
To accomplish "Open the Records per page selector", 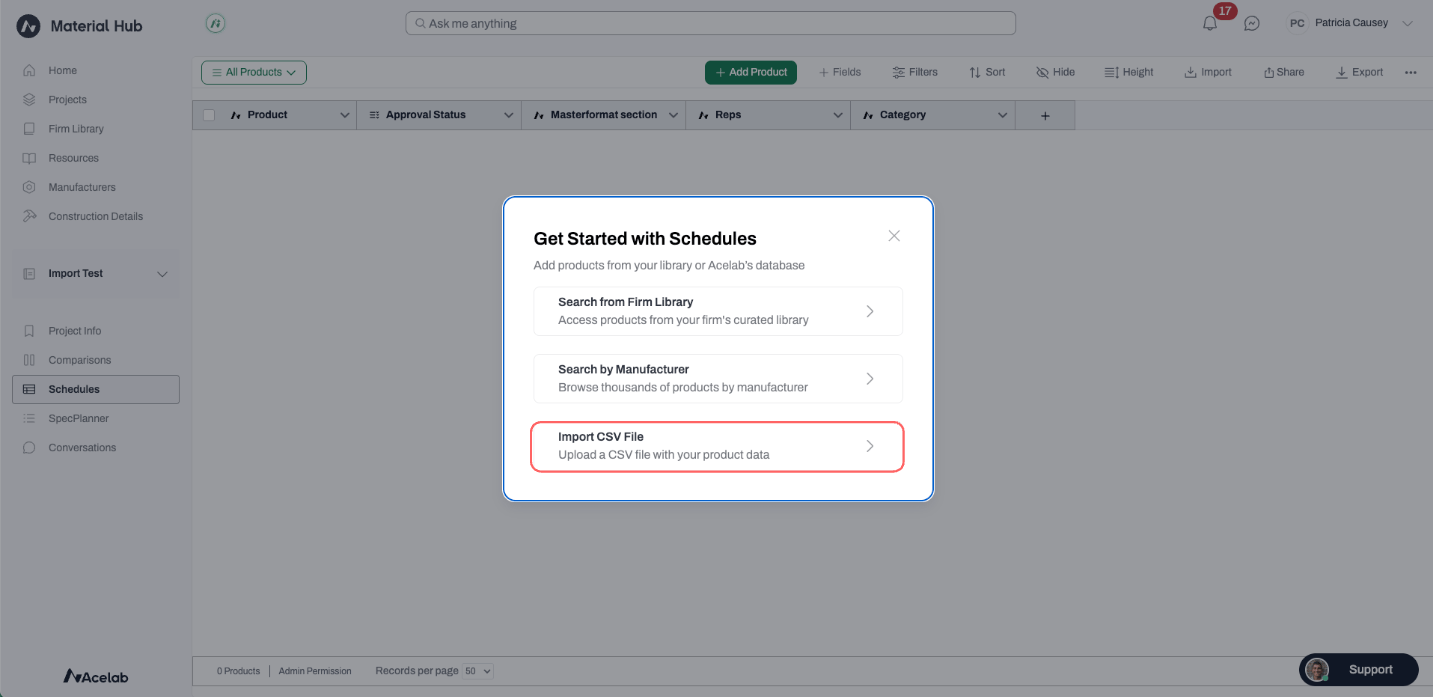I will 478,671.
